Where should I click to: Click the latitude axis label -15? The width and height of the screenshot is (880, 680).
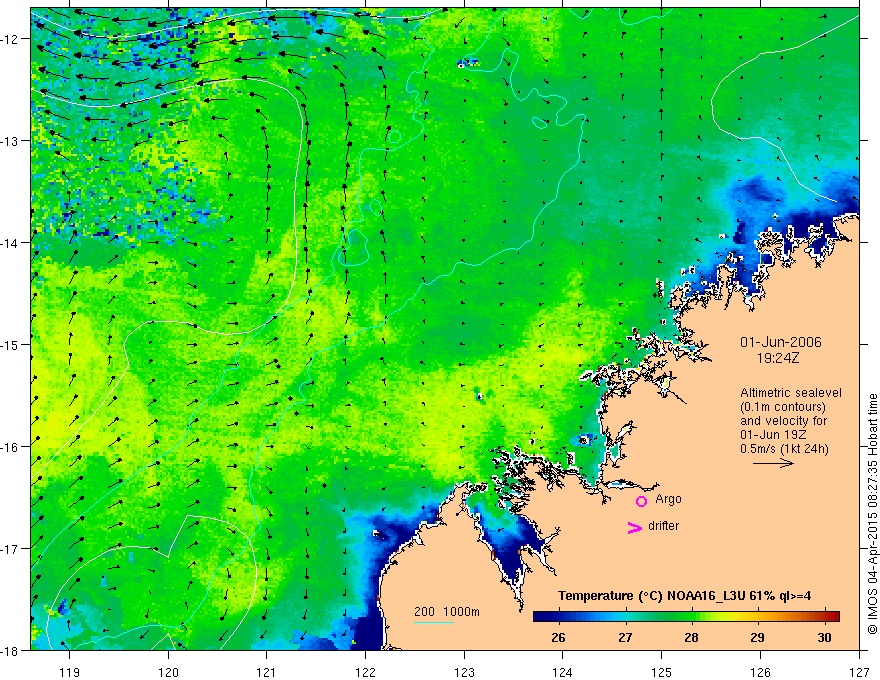click(10, 344)
